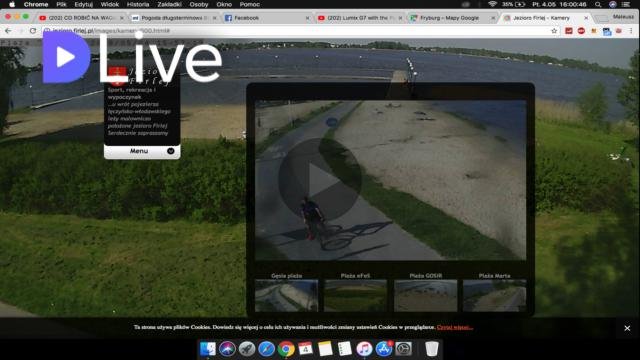The height and width of the screenshot is (360, 640).
Task: Reload the page with the refresh icon
Action: (x=33, y=31)
